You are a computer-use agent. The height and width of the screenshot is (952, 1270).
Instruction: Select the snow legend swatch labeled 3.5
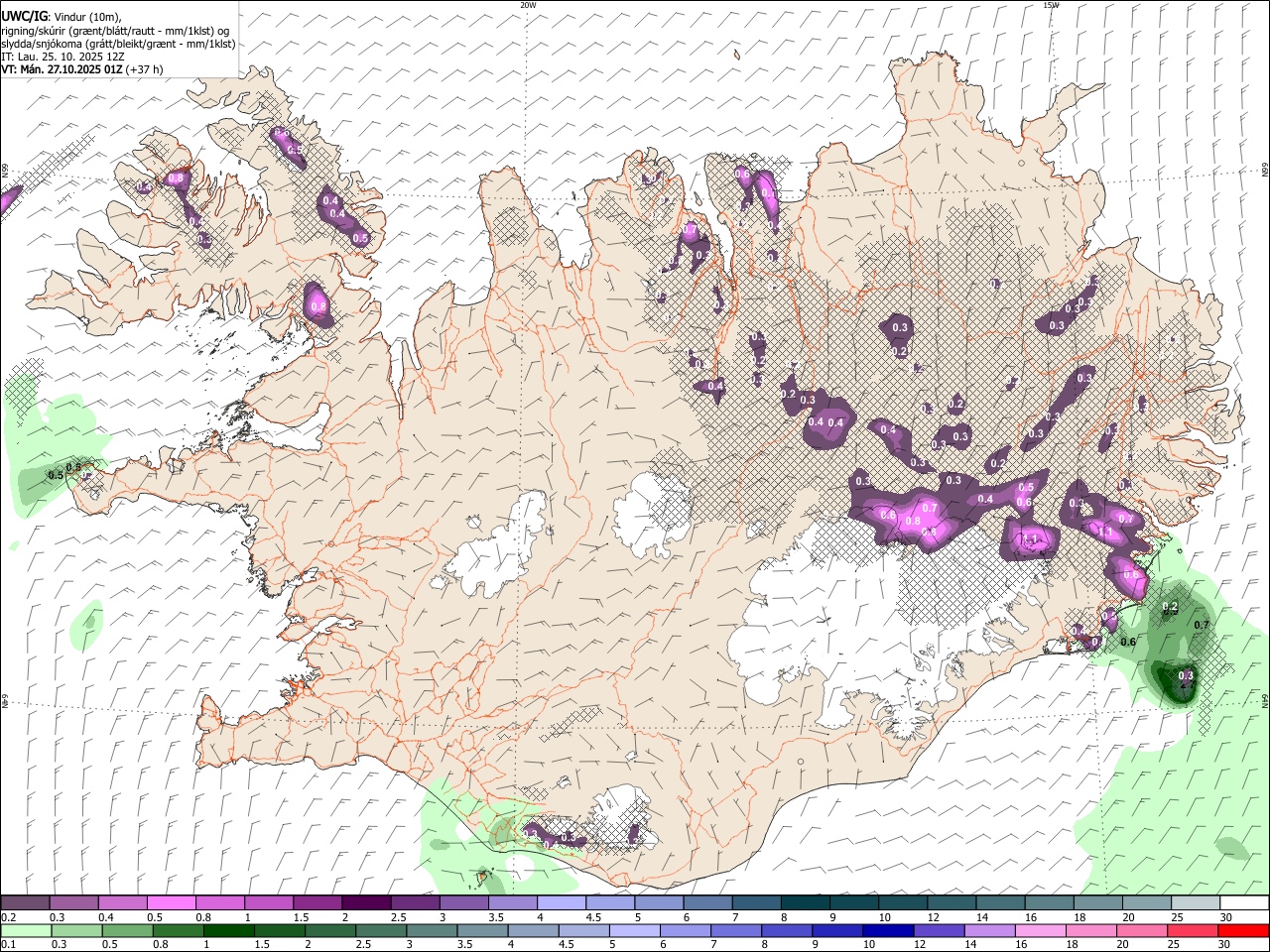(x=512, y=903)
